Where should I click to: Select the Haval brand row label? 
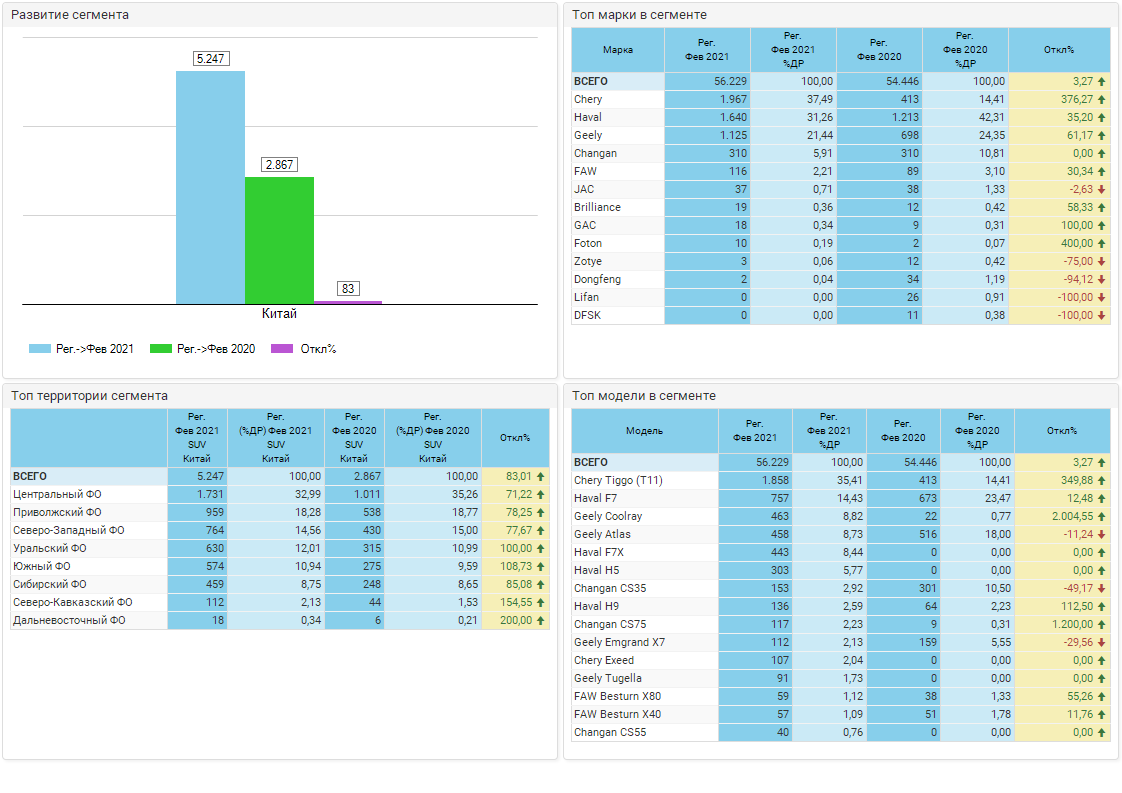(x=588, y=118)
